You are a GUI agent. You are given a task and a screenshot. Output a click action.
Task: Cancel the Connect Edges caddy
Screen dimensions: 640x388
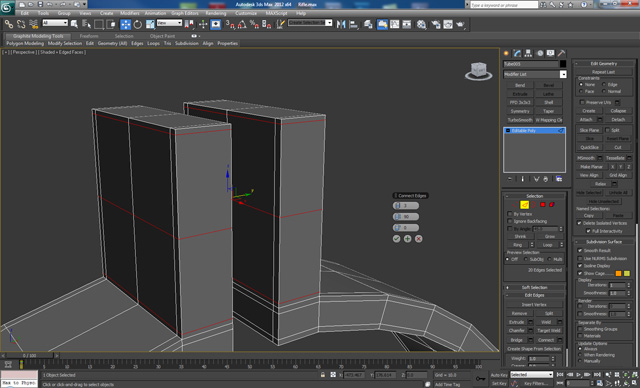[x=418, y=239]
